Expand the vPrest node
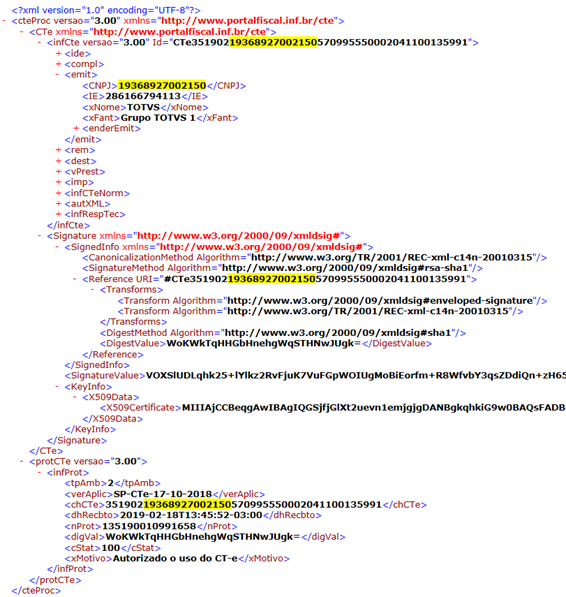Image resolution: width=566 pixels, height=597 pixels. (x=58, y=172)
